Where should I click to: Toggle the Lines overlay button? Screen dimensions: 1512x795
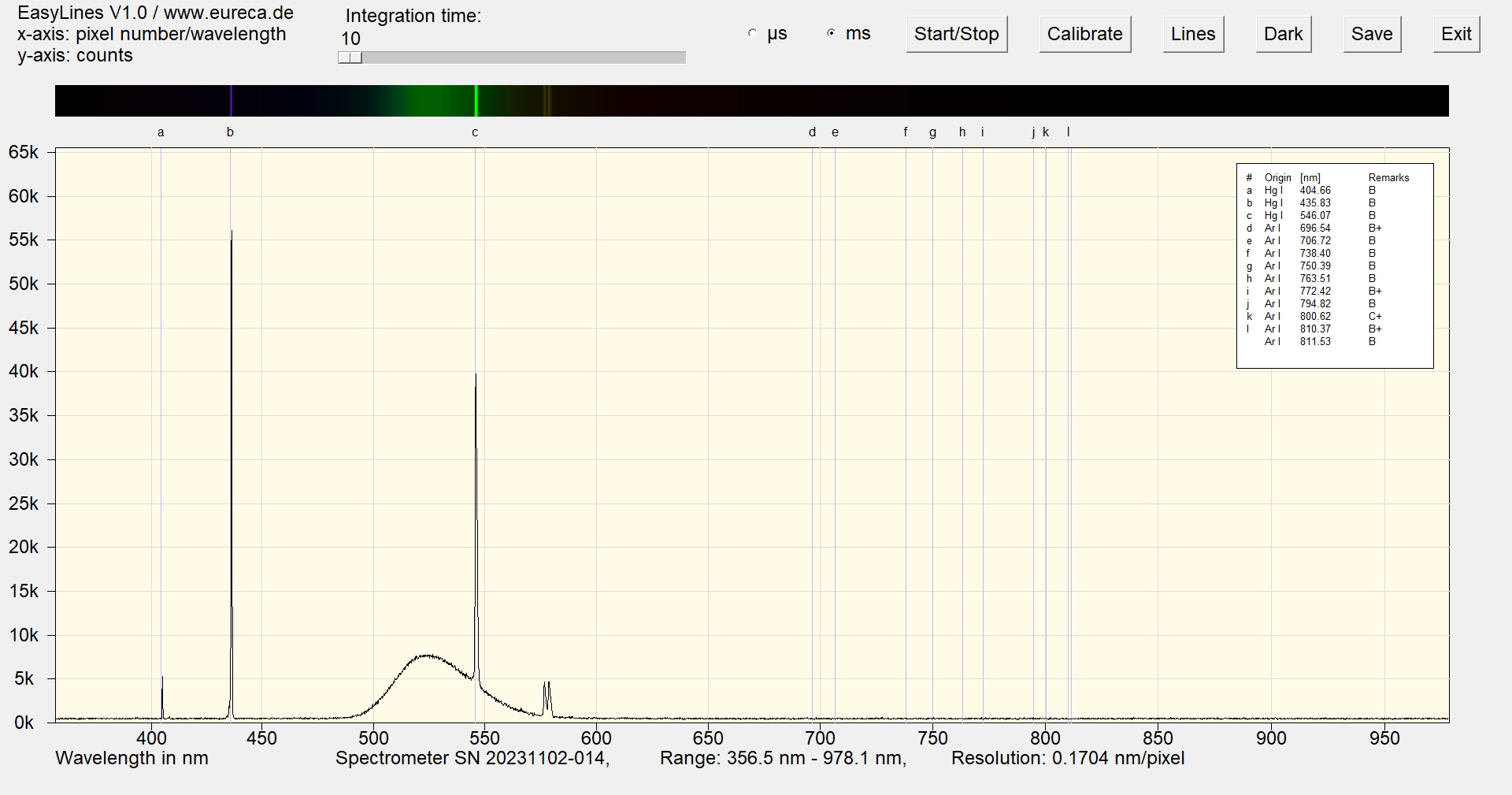pos(1193,35)
